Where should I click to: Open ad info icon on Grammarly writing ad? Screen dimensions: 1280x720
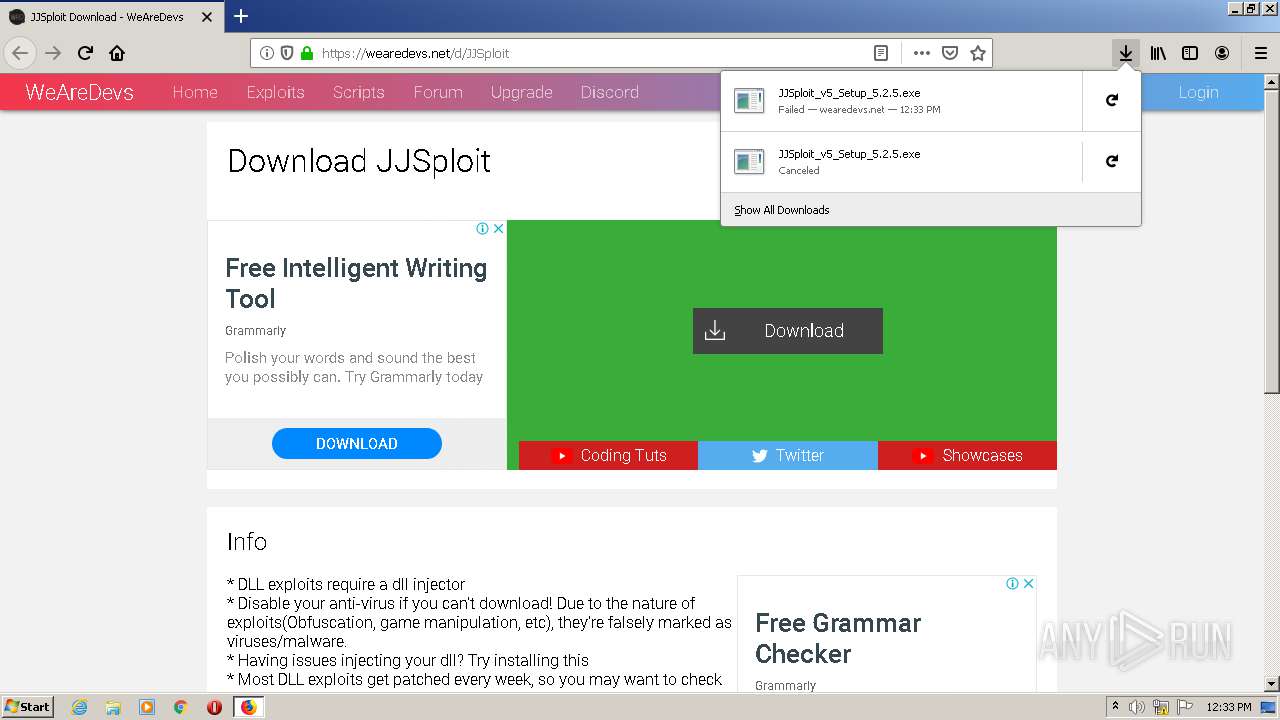[482, 228]
